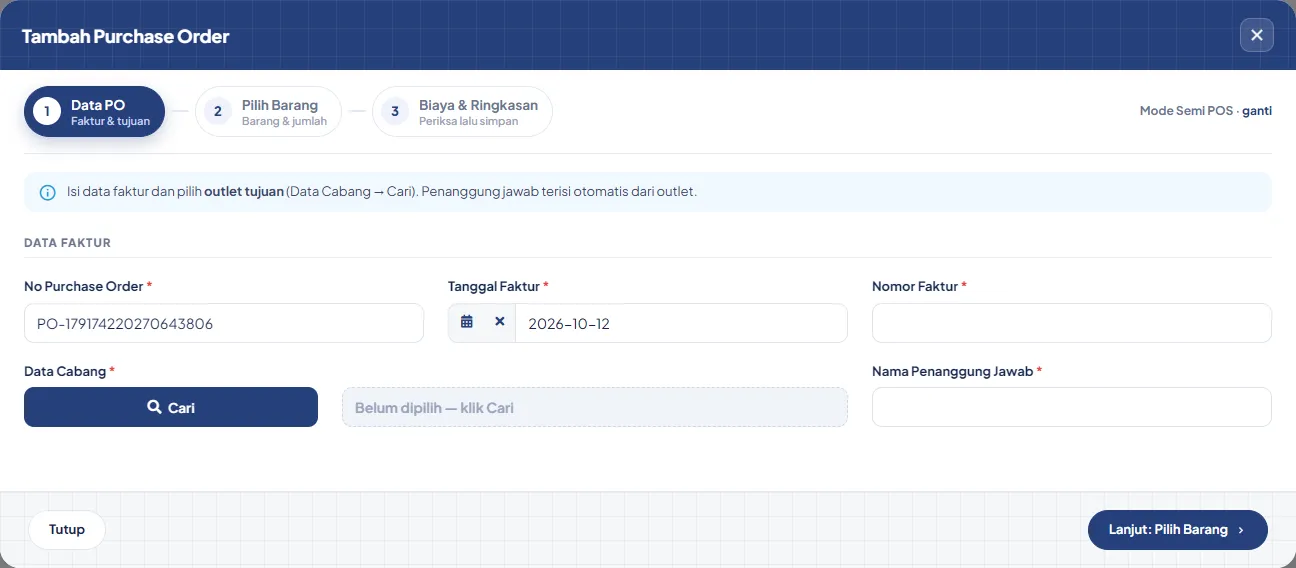
Task: Click the info icon in the hint banner
Action: (47, 192)
